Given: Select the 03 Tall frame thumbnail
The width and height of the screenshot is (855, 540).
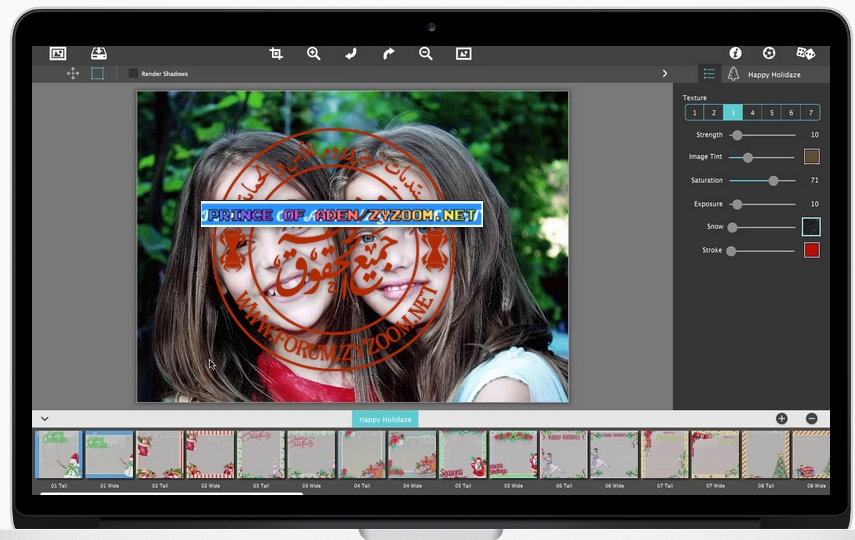Looking at the screenshot, I should pos(261,454).
